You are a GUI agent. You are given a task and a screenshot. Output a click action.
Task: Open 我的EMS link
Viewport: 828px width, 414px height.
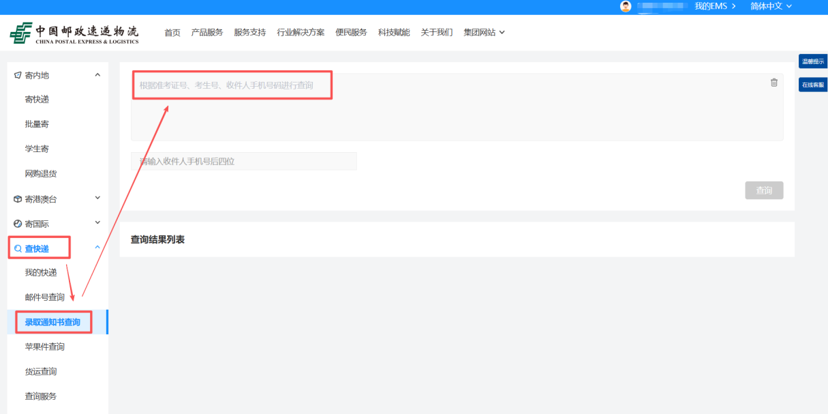(x=715, y=6)
